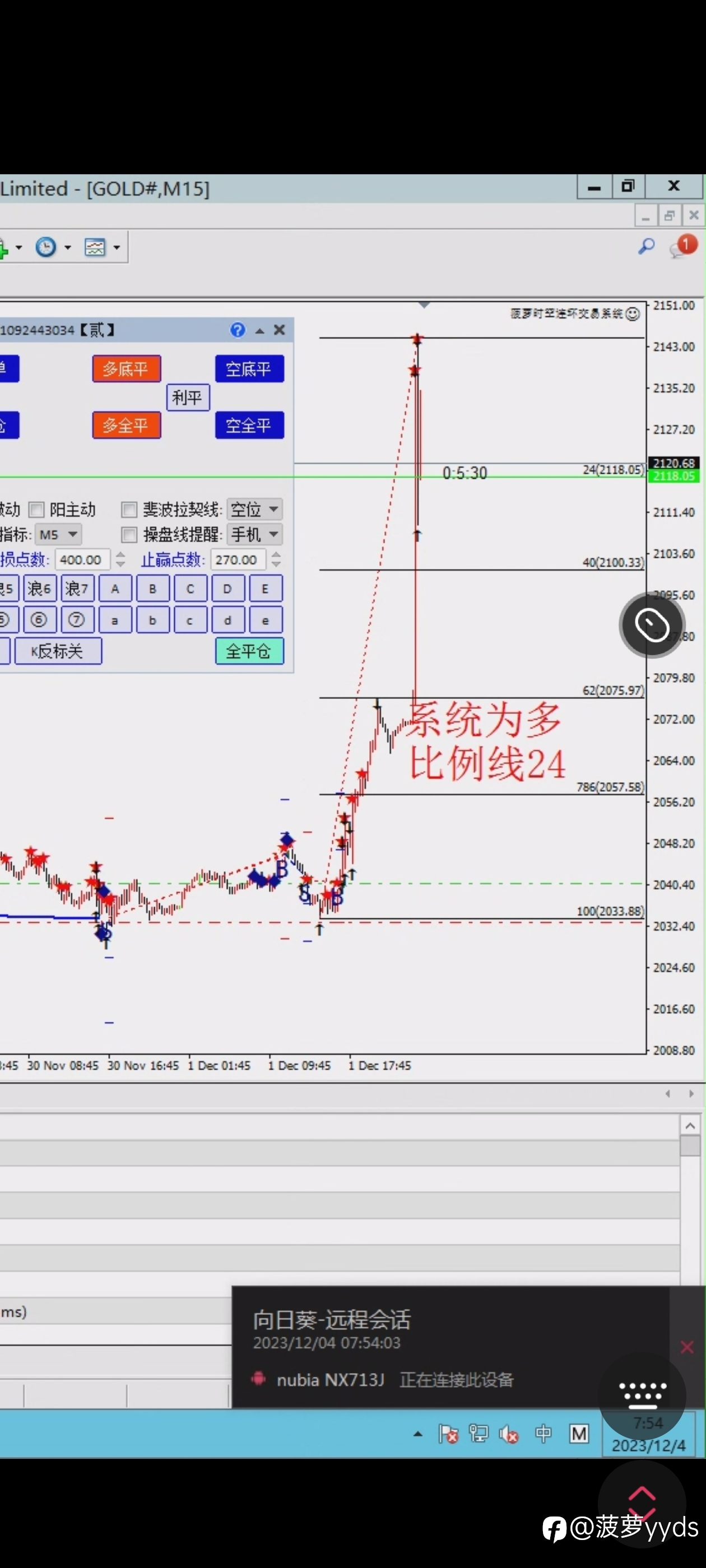Click the uppercase A label button

tap(115, 589)
